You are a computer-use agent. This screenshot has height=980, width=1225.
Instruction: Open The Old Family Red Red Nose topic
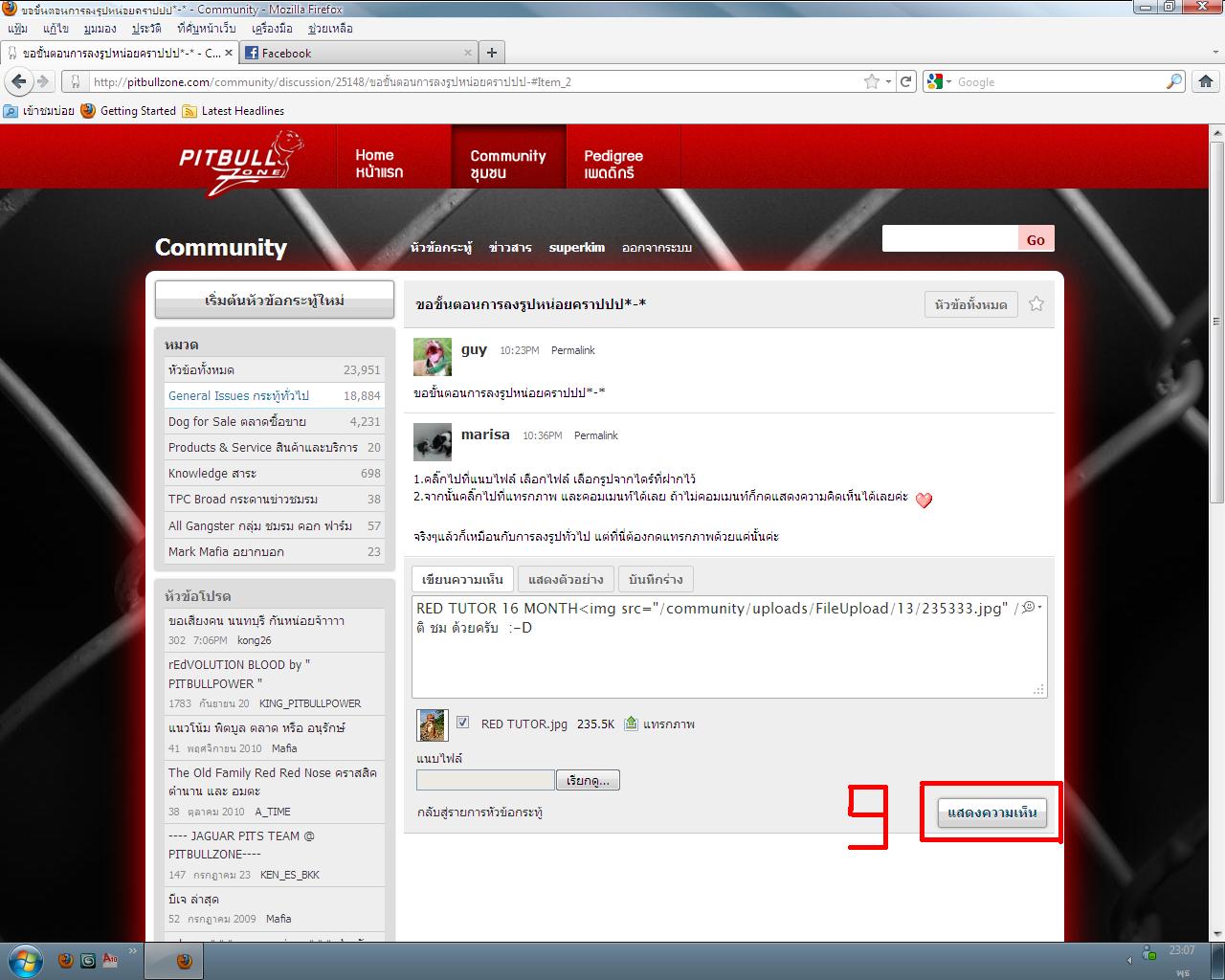273,782
